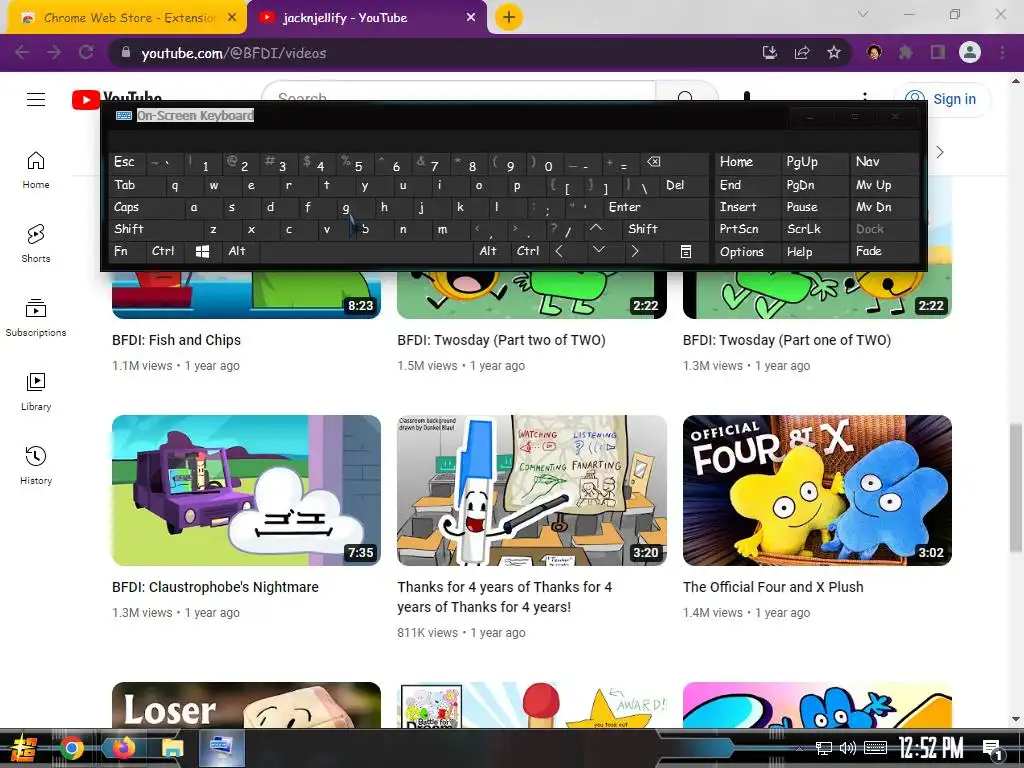The image size is (1024, 768).
Task: Open Four and X plush video thumbnail
Action: (x=817, y=490)
